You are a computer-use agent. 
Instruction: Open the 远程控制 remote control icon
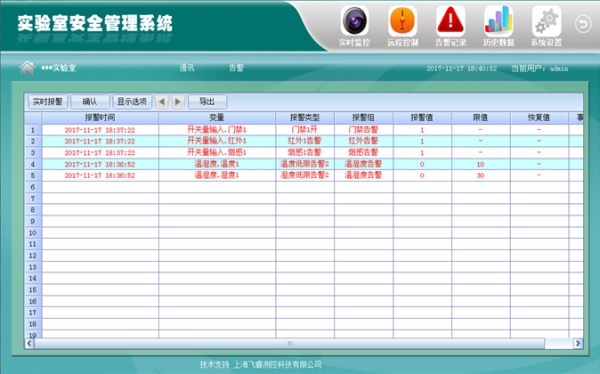coord(402,21)
